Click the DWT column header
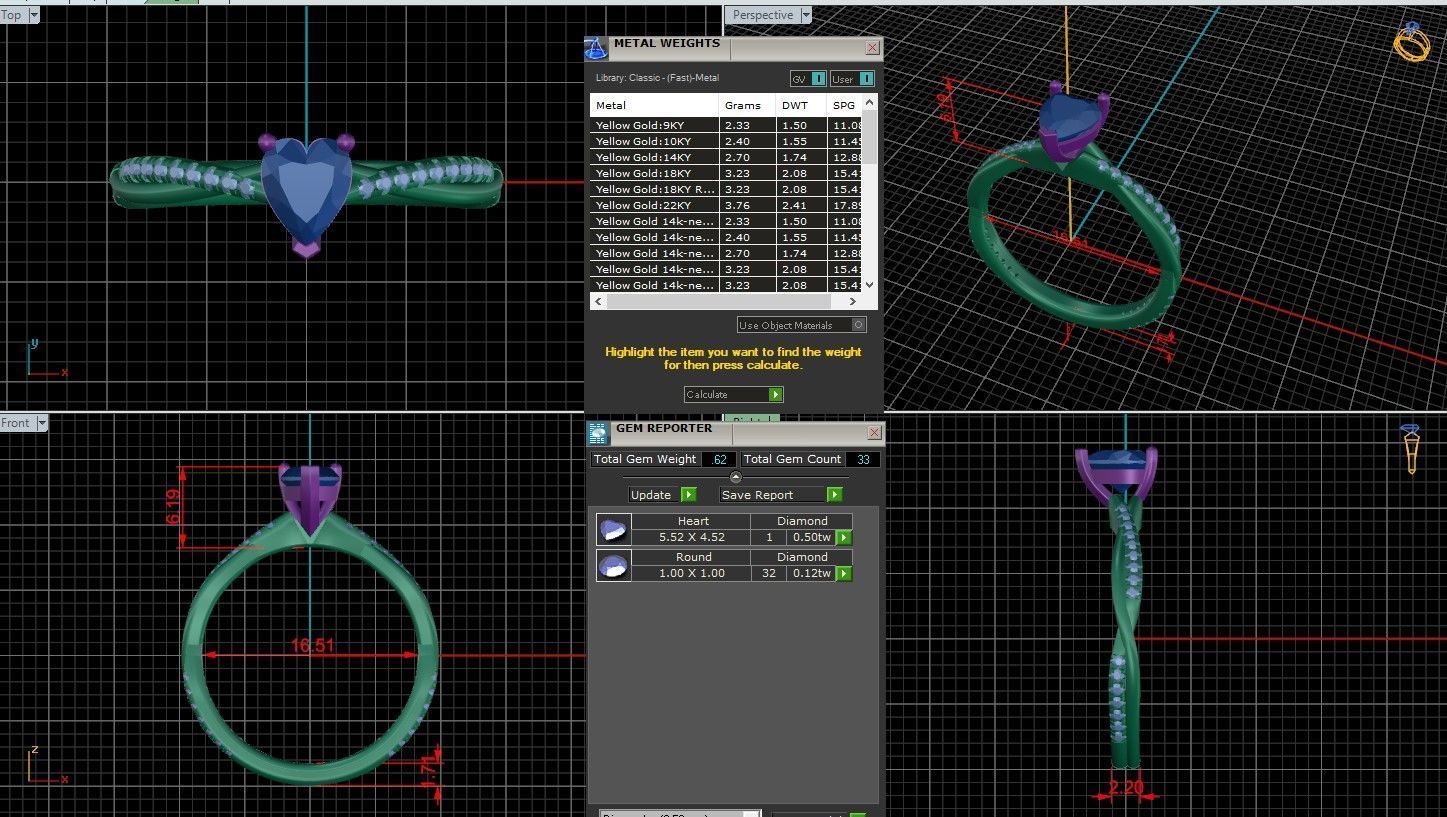1447x817 pixels. [x=802, y=105]
